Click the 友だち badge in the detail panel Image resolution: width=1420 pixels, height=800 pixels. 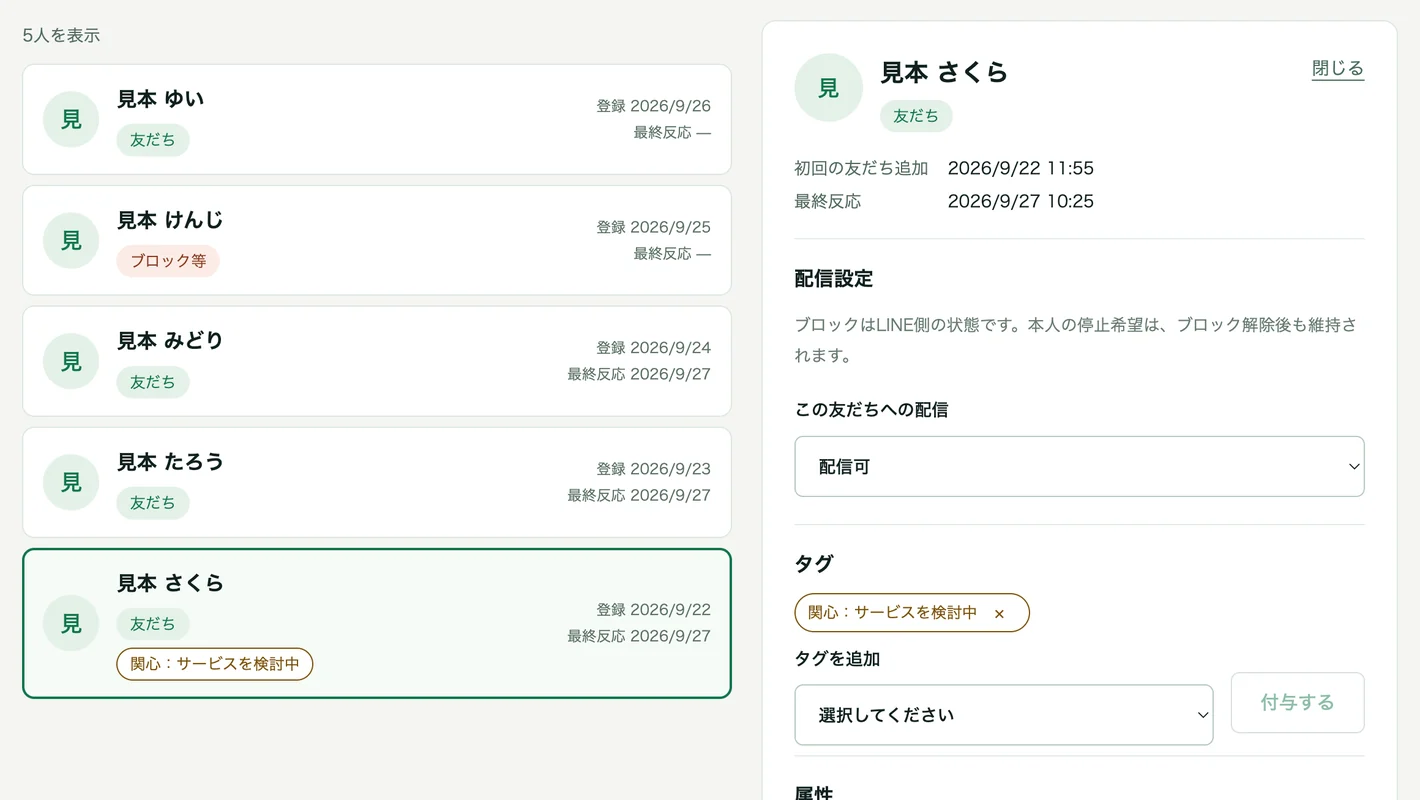click(916, 116)
